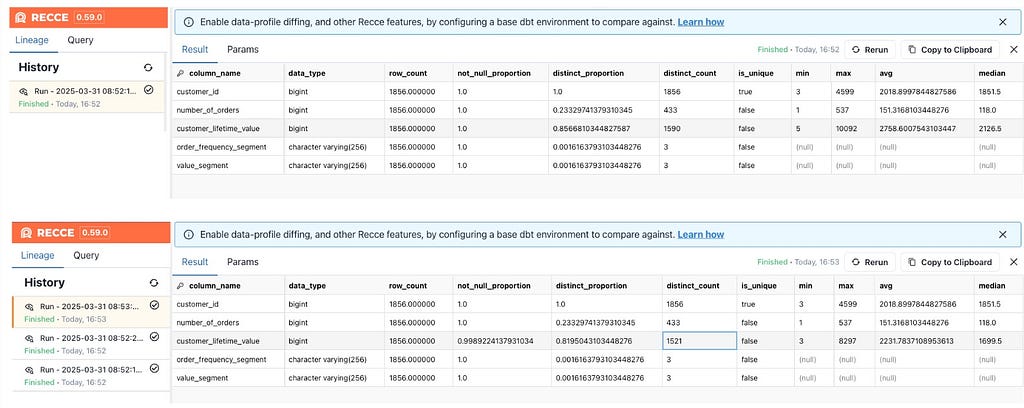Click distinct_proportion cell 0.8566810344827587

(x=603, y=129)
